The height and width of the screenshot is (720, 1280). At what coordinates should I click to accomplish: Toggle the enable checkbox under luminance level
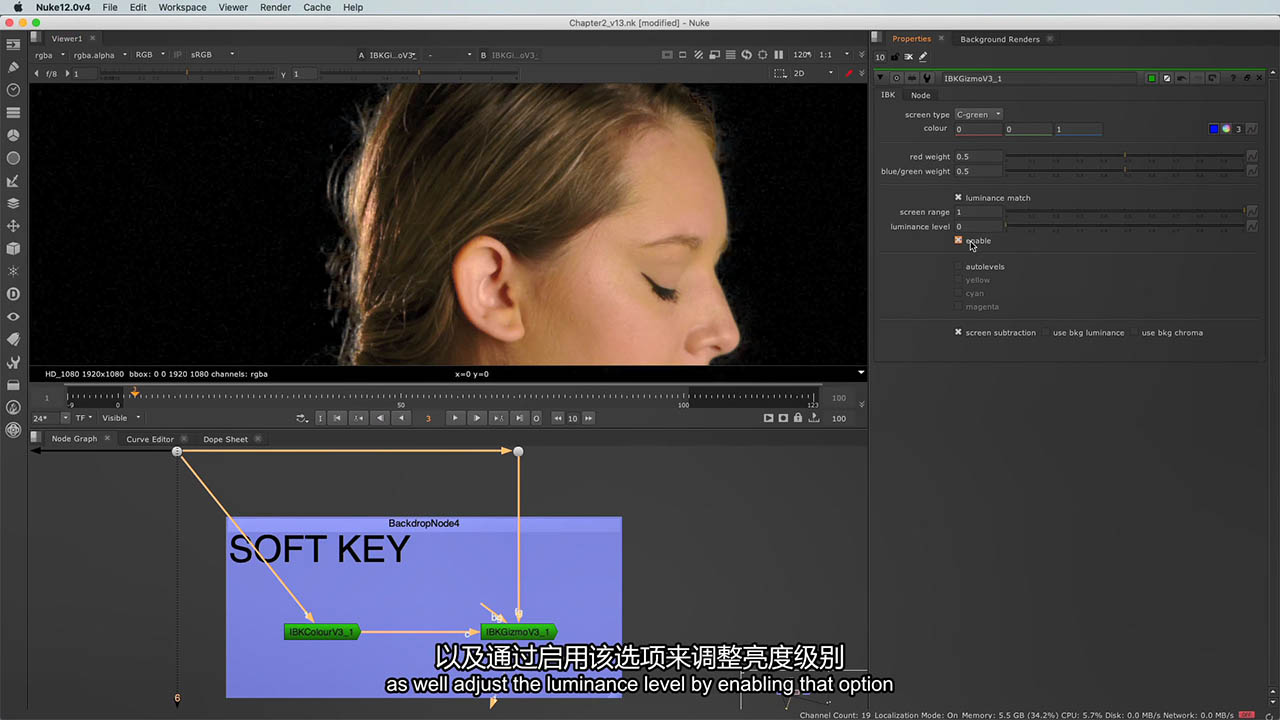(x=958, y=240)
